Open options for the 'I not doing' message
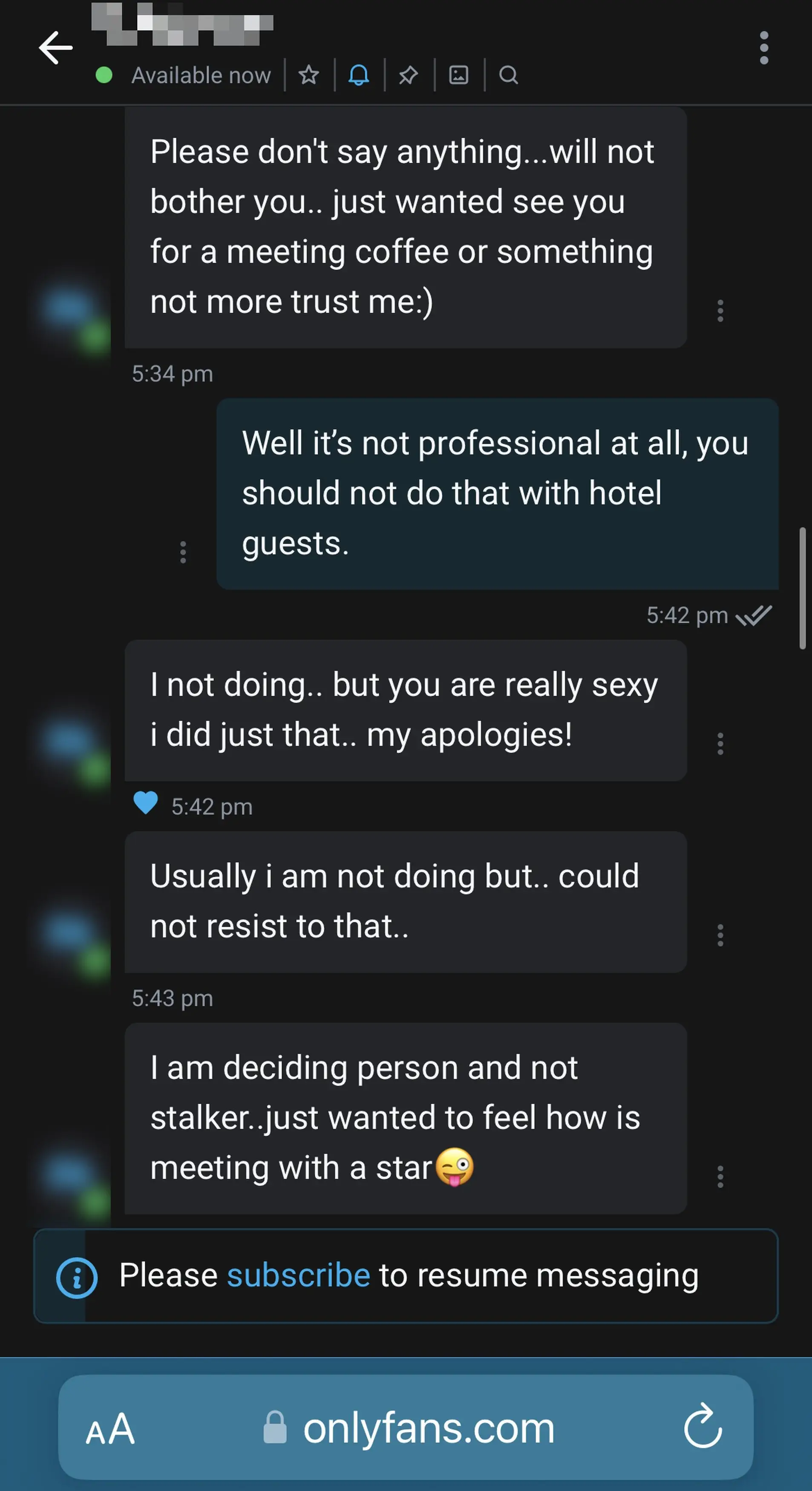The width and height of the screenshot is (812, 1491). (720, 743)
